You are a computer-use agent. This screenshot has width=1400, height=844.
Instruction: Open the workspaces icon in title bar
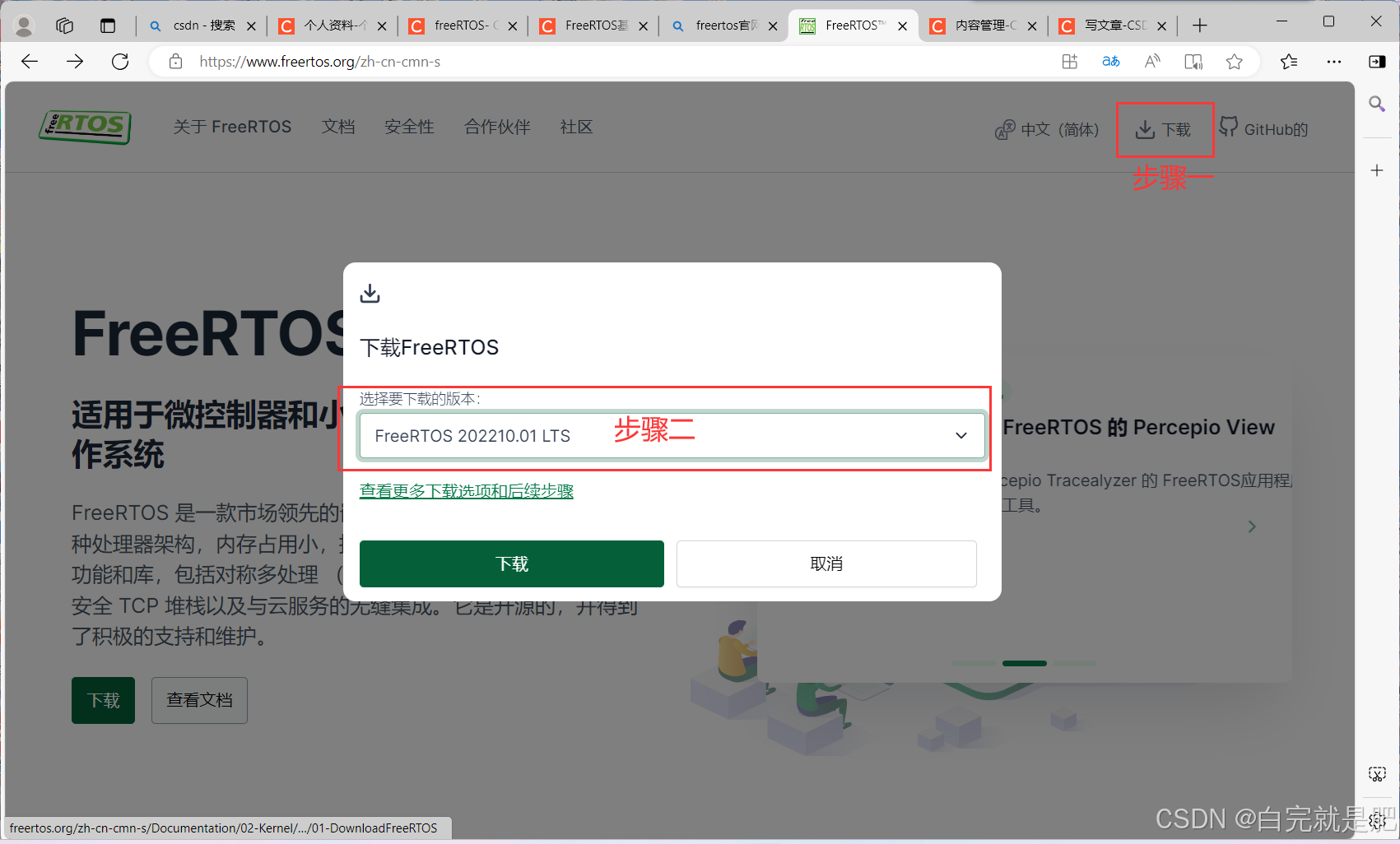tap(65, 26)
